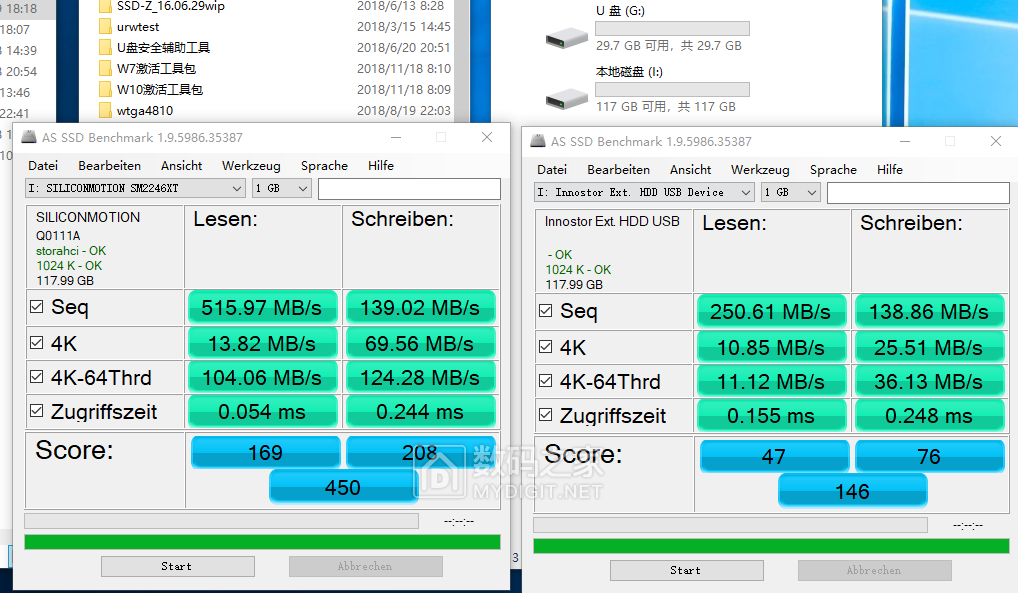Select the urwtest folder icon

tap(105, 27)
